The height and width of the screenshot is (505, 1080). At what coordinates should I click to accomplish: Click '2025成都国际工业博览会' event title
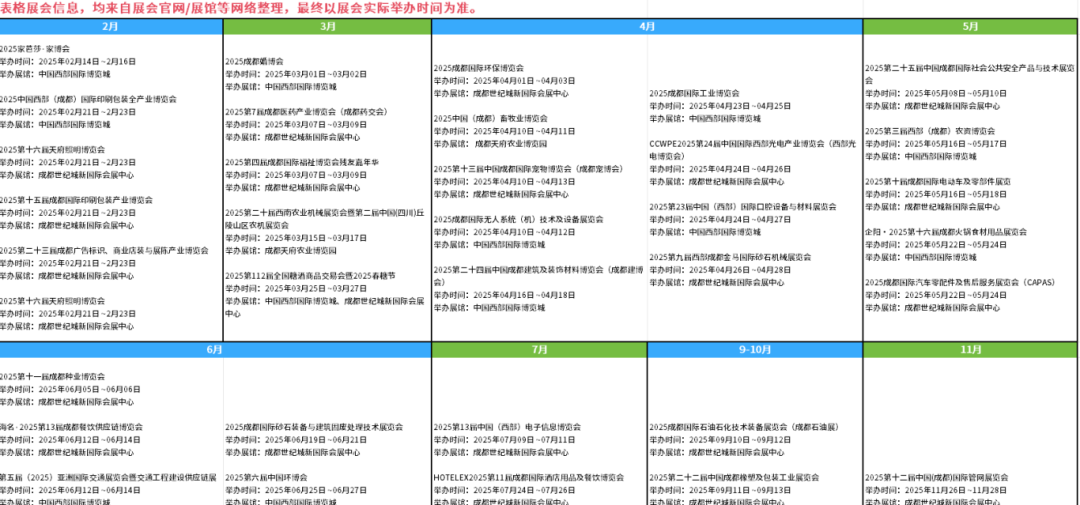[694, 93]
